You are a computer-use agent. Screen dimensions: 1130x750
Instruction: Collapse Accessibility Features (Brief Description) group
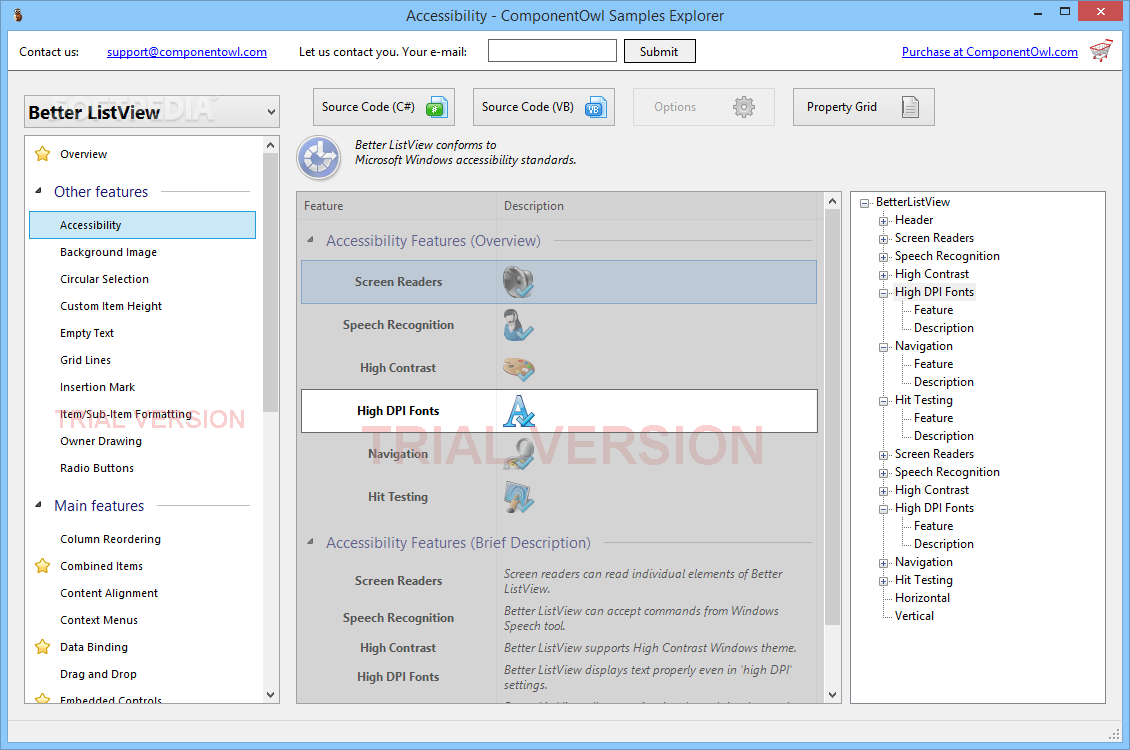point(311,542)
